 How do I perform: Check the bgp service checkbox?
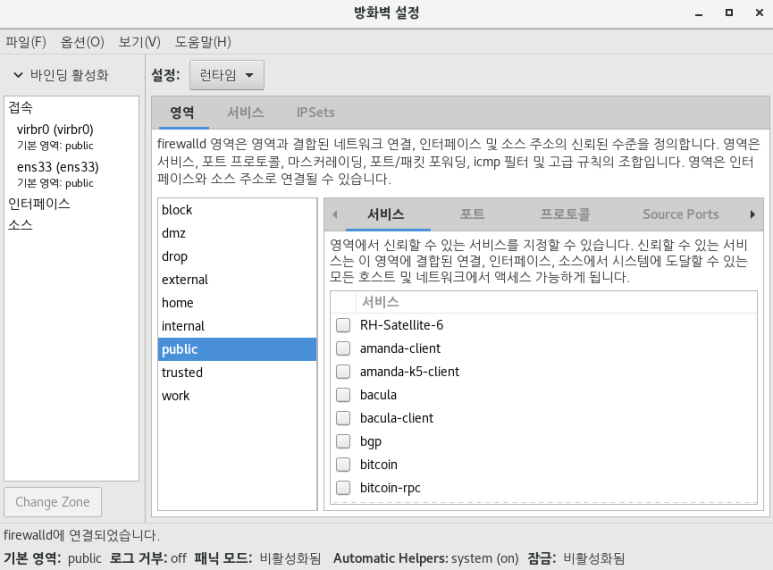[343, 441]
